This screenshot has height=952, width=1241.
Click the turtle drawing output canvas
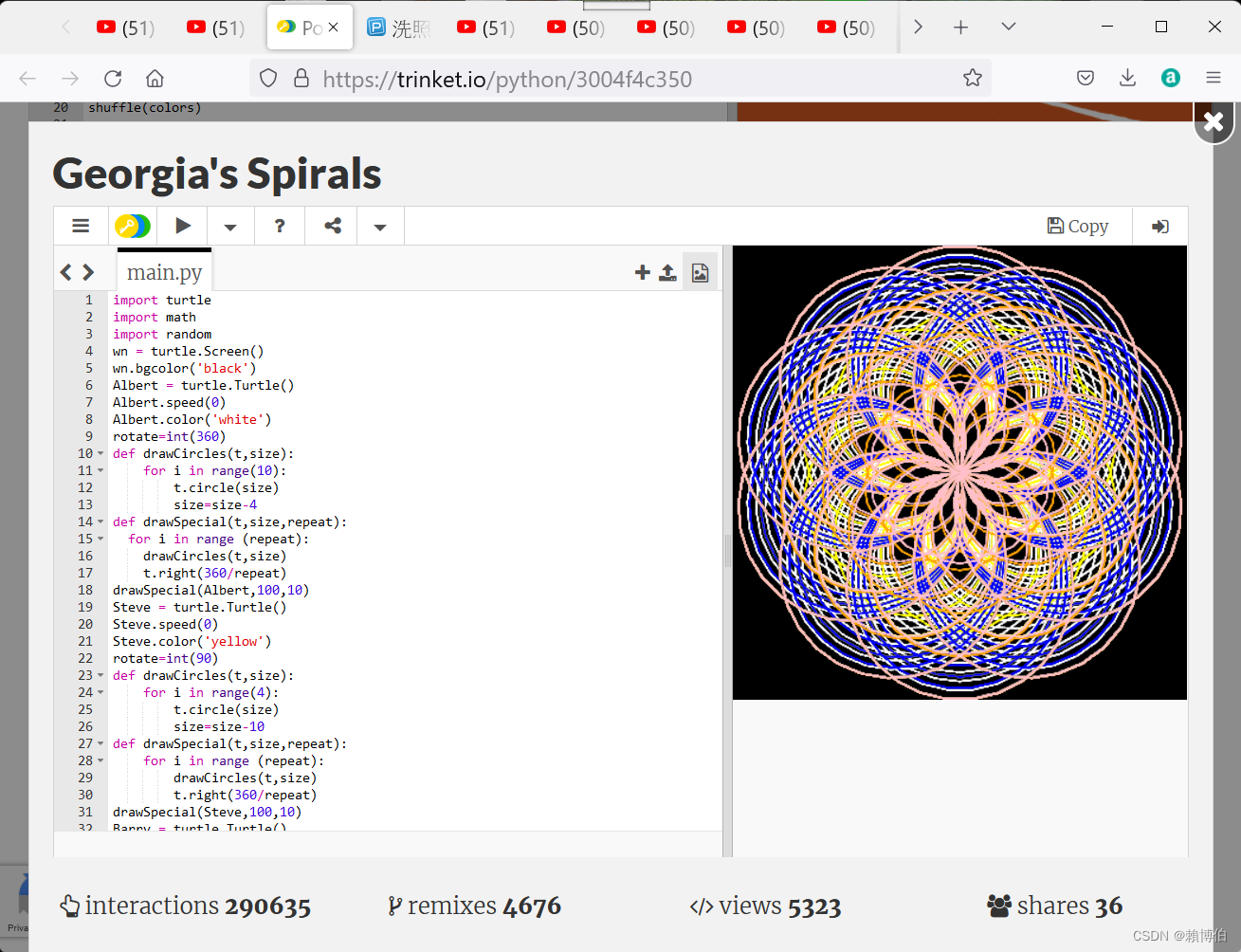959,471
